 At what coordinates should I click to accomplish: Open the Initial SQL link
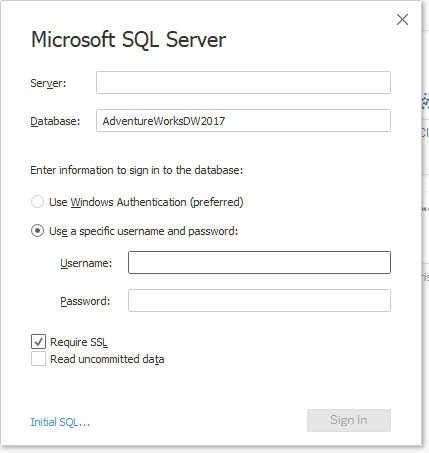(x=60, y=422)
